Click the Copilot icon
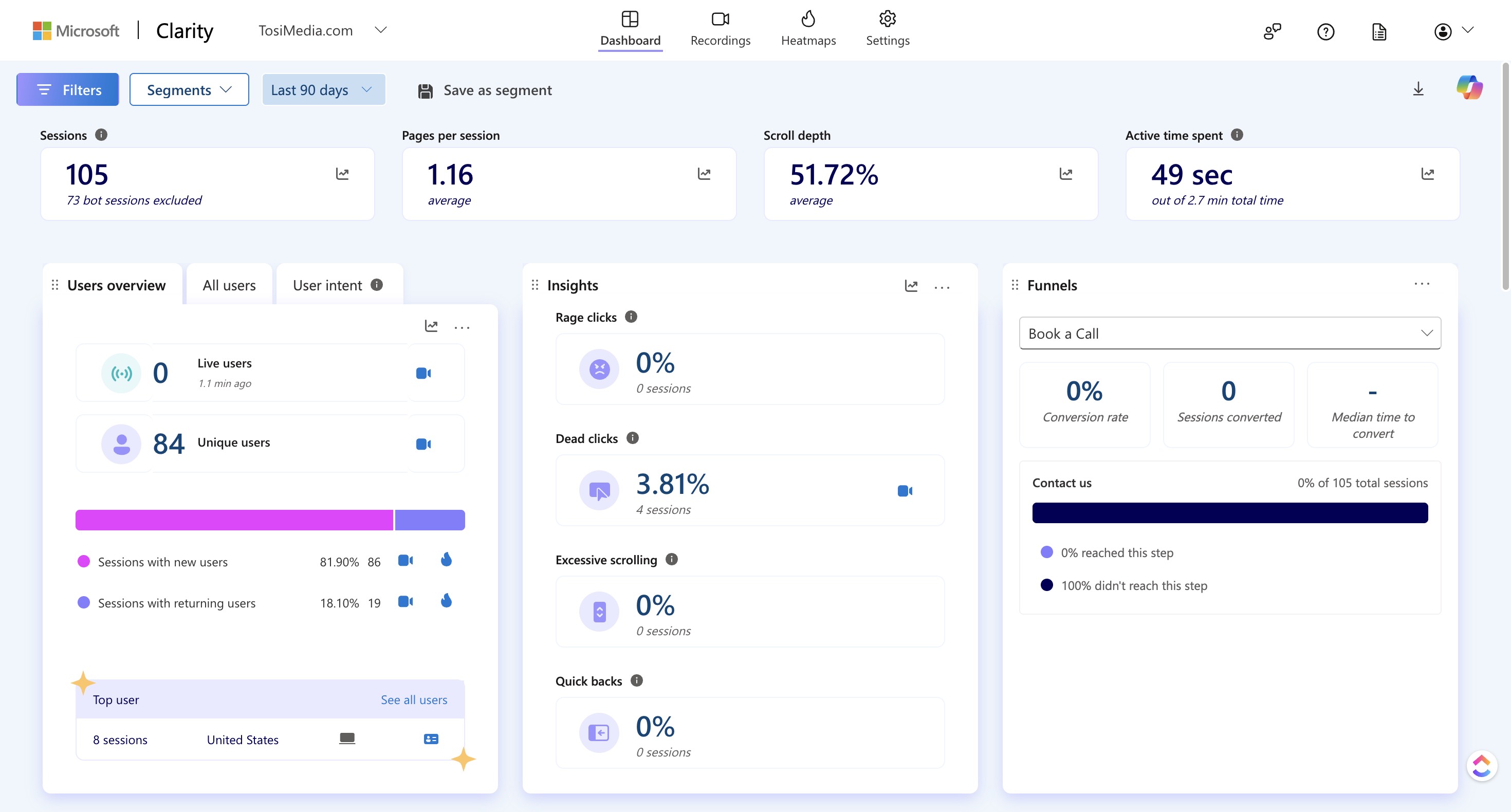 [1469, 88]
